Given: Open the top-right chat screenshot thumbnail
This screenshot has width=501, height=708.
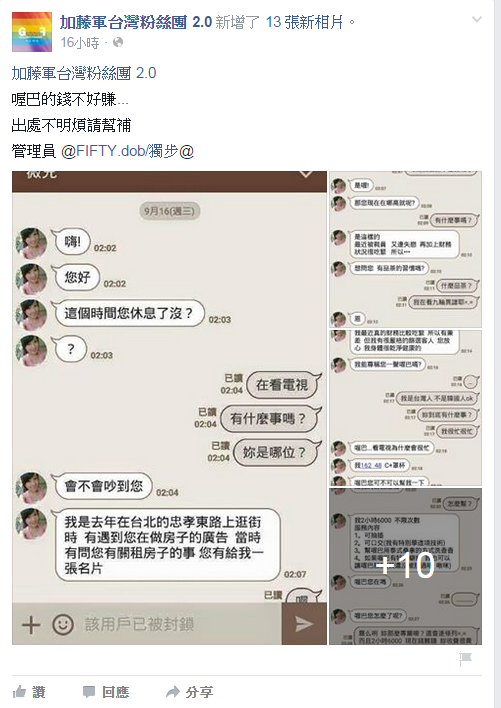Looking at the screenshot, I should click(x=405, y=249).
